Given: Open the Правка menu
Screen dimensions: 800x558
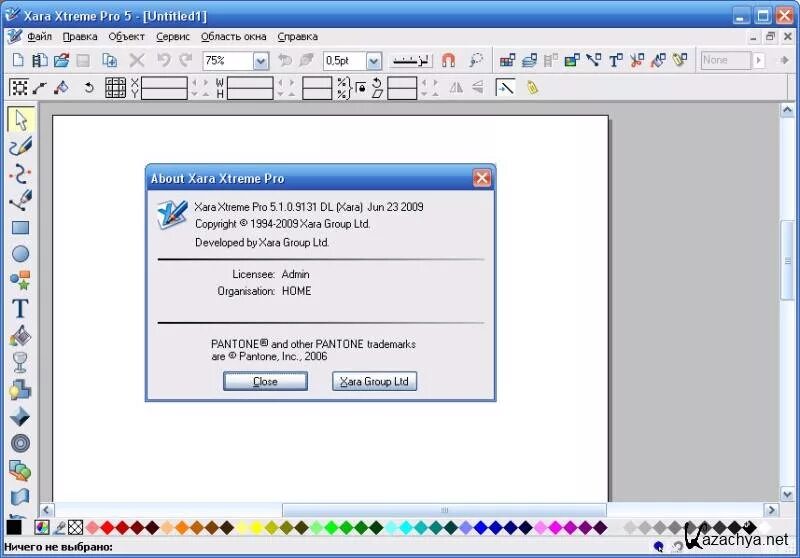Looking at the screenshot, I should point(80,37).
